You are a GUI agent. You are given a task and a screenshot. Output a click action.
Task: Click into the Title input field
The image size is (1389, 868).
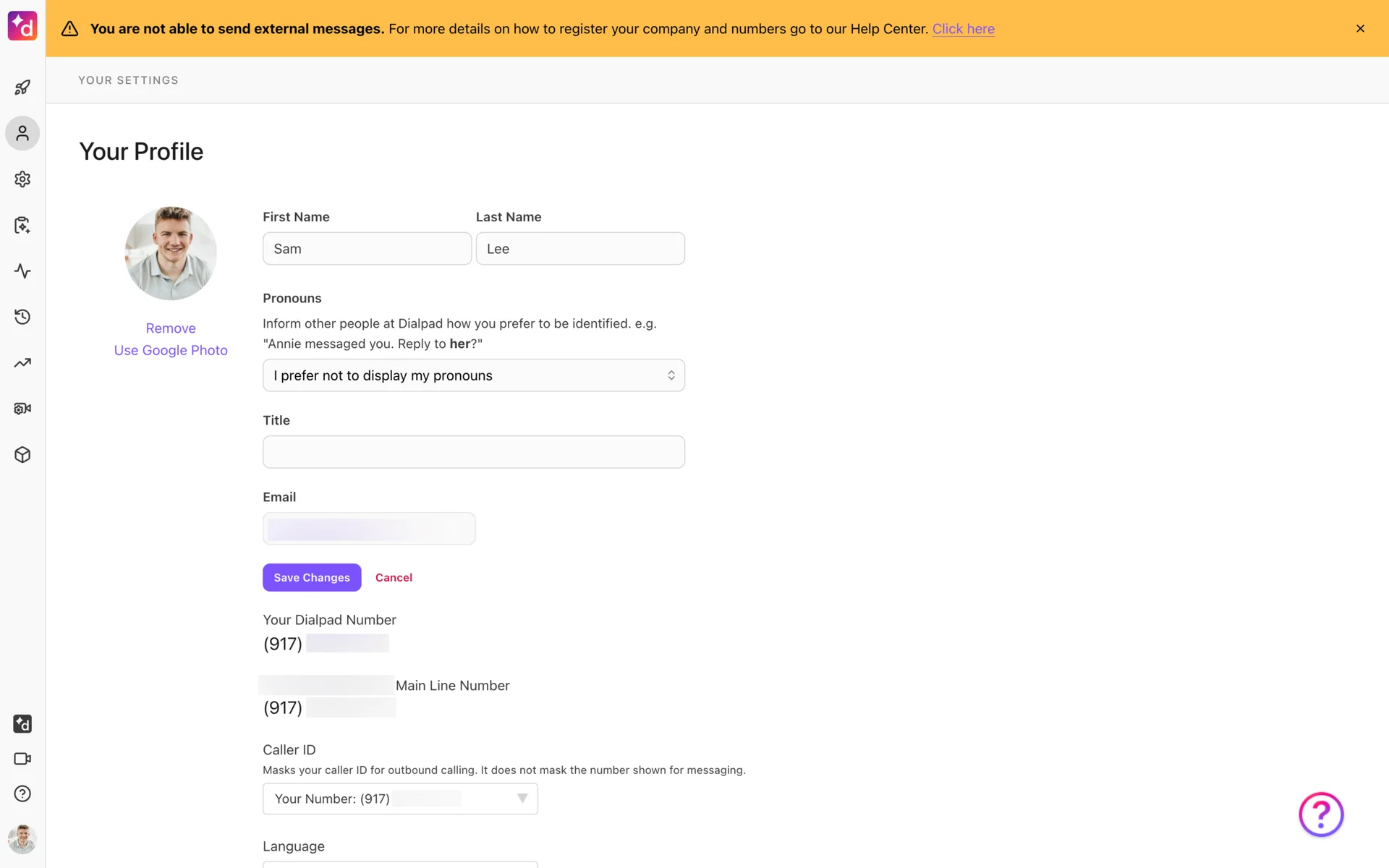[473, 452]
